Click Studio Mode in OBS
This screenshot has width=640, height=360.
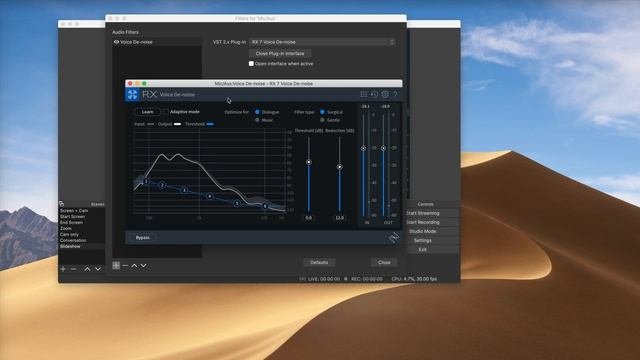[422, 231]
